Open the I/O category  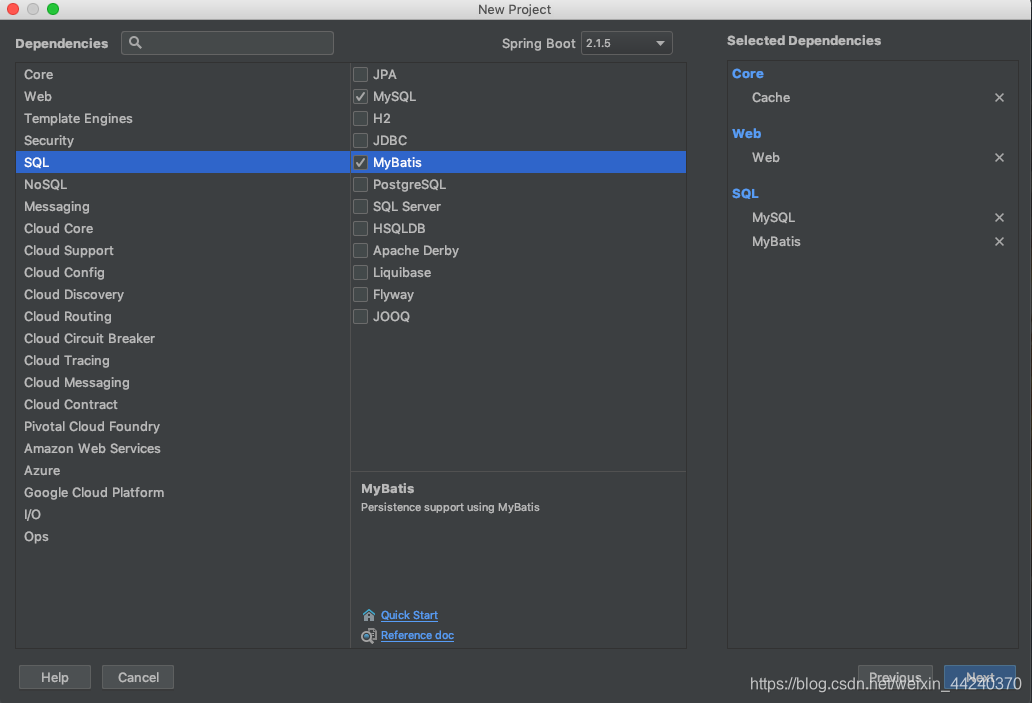(183, 515)
